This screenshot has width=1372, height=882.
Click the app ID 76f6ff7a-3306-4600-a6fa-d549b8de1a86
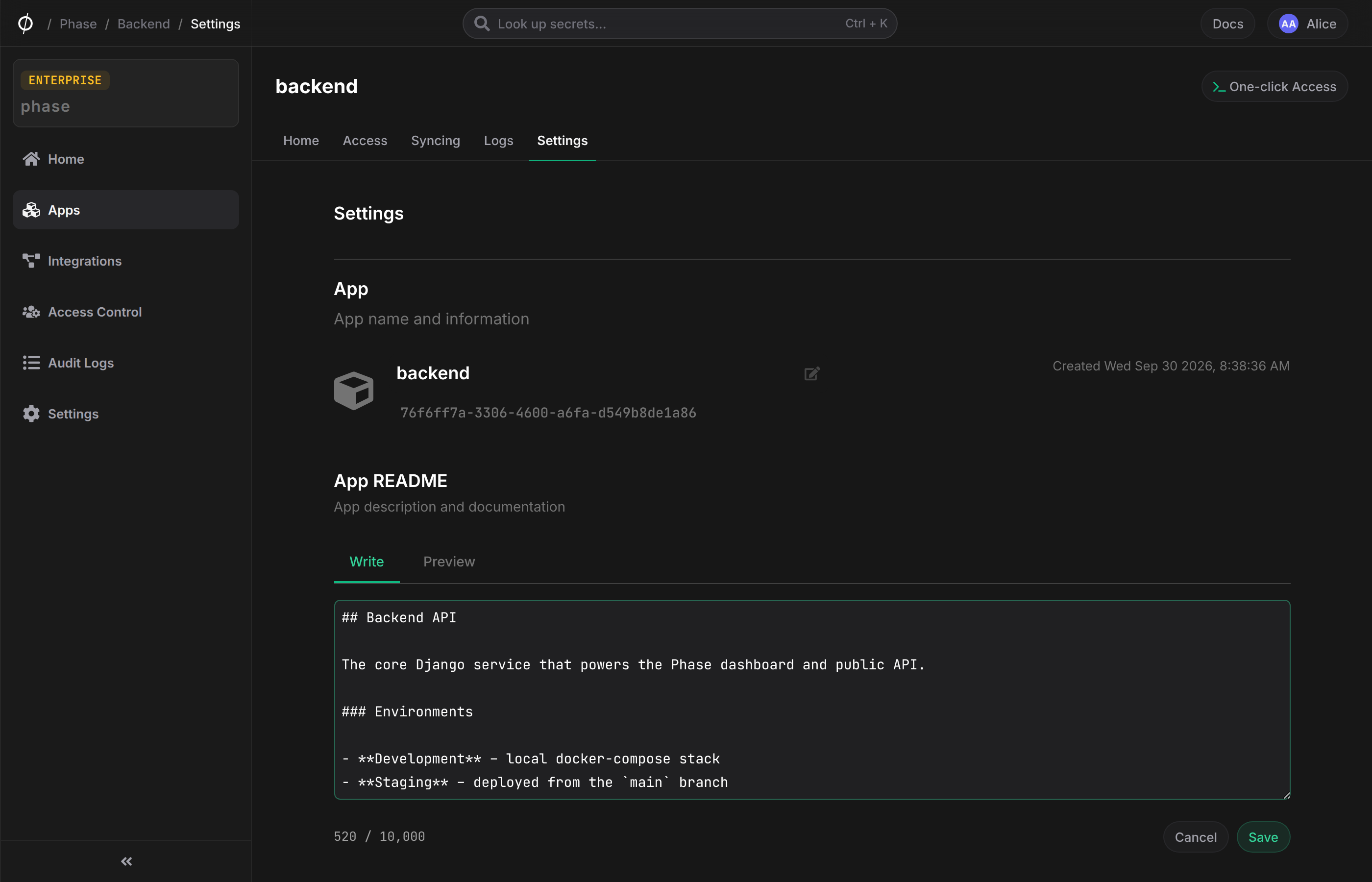click(x=548, y=413)
